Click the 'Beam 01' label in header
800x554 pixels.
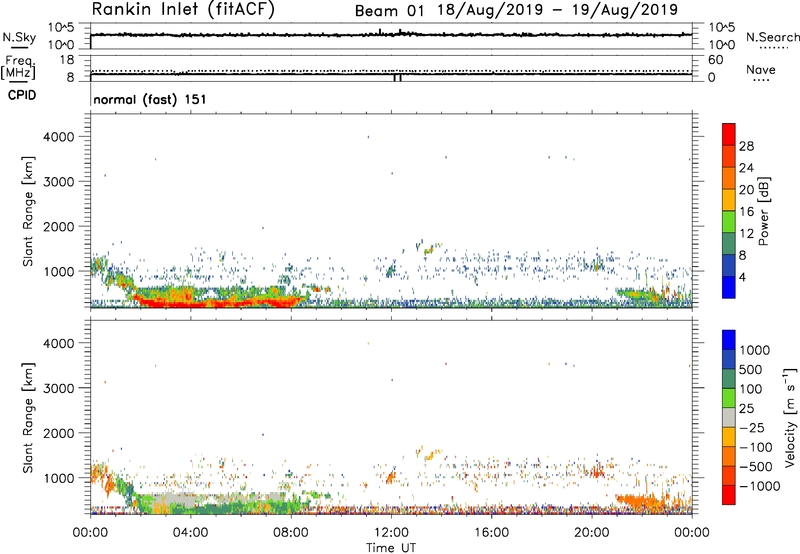point(389,11)
